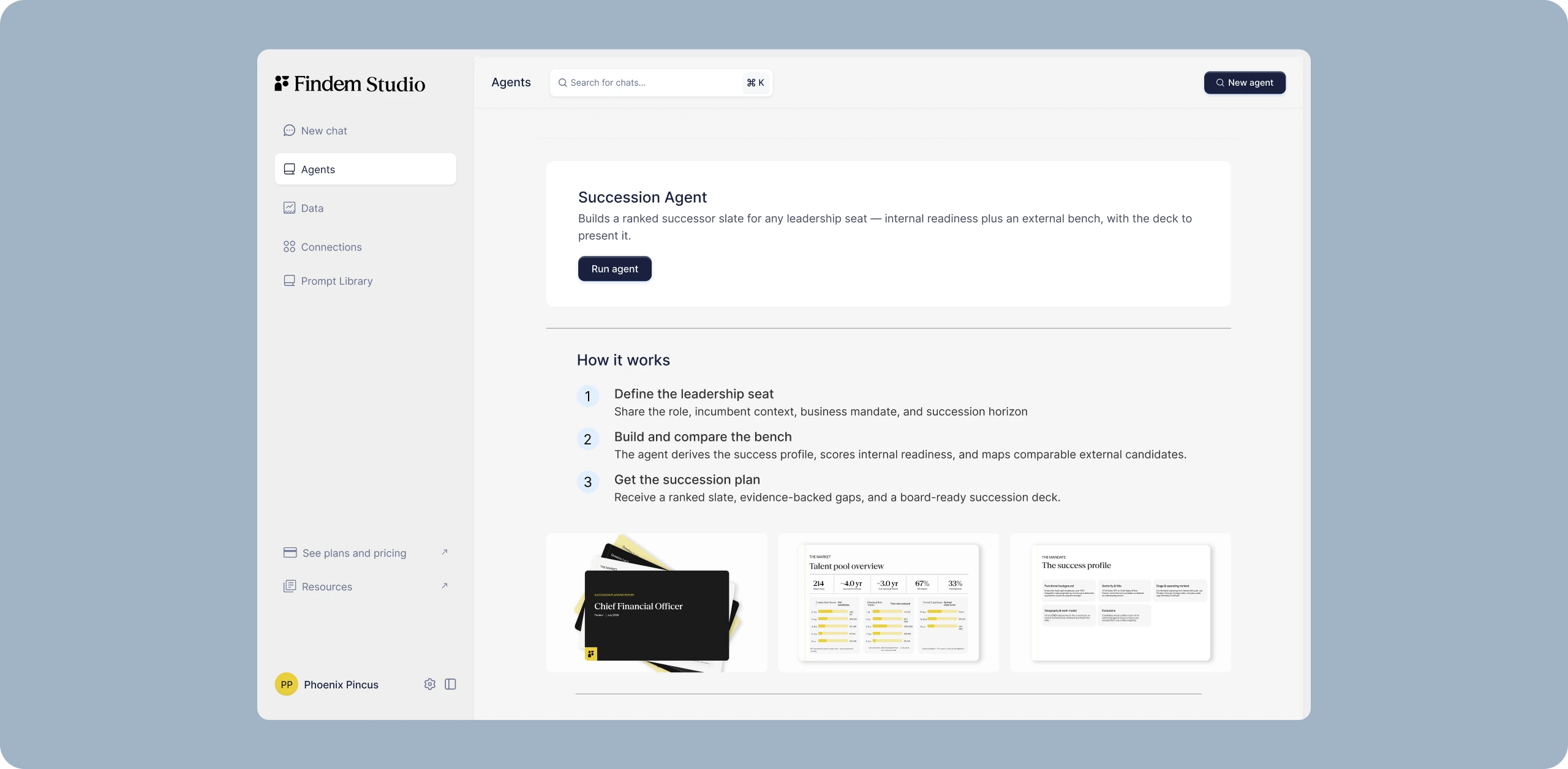This screenshot has height=769, width=1568.
Task: Click the How it works heading
Action: (x=624, y=360)
